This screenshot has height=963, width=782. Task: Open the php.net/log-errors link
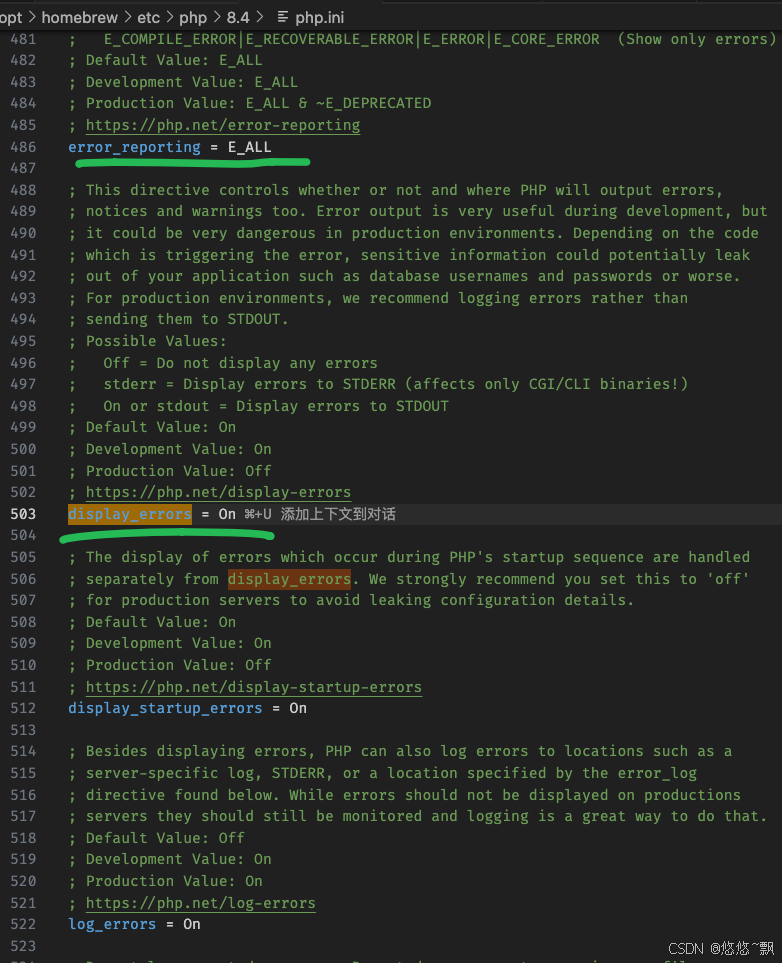(200, 903)
